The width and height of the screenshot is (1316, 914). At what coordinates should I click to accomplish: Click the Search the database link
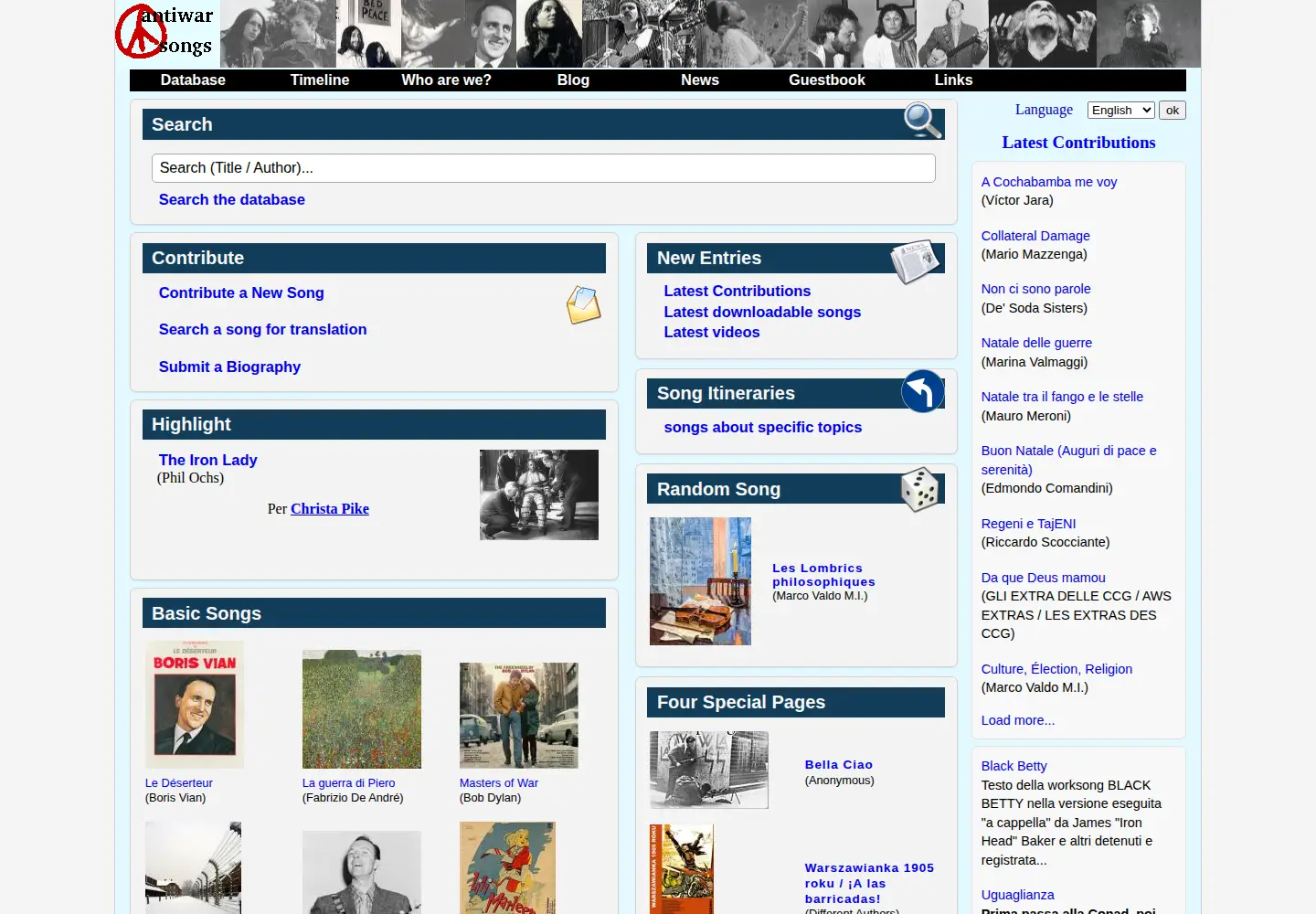[232, 199]
